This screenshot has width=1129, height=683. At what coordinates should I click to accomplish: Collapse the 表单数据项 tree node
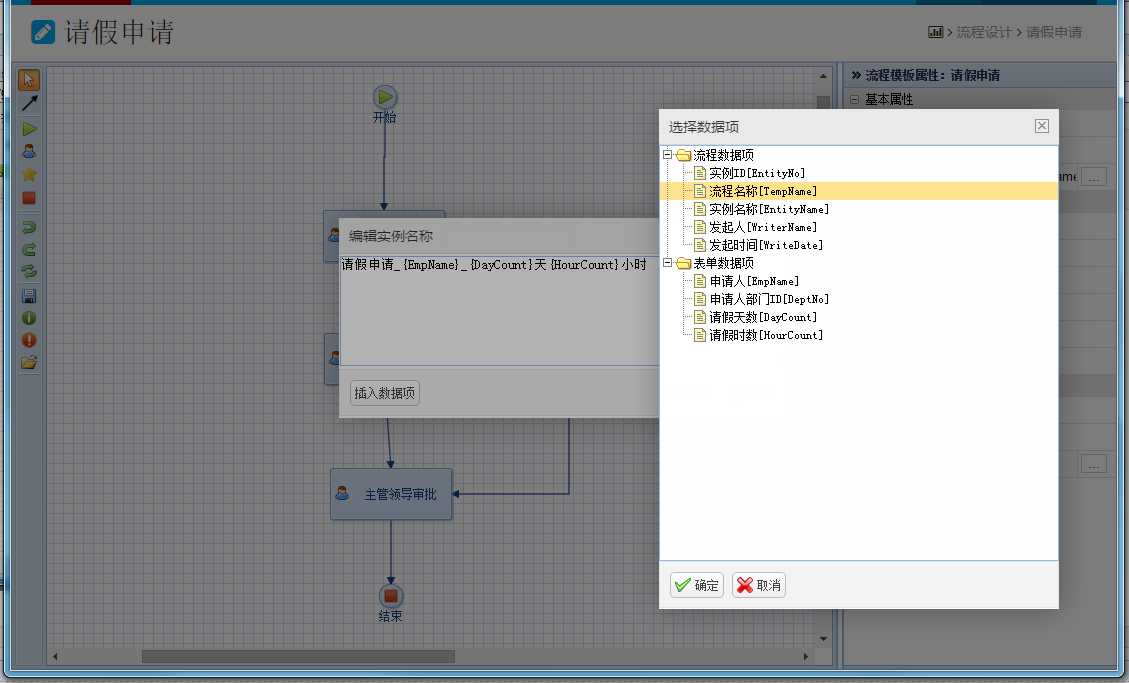coord(667,263)
